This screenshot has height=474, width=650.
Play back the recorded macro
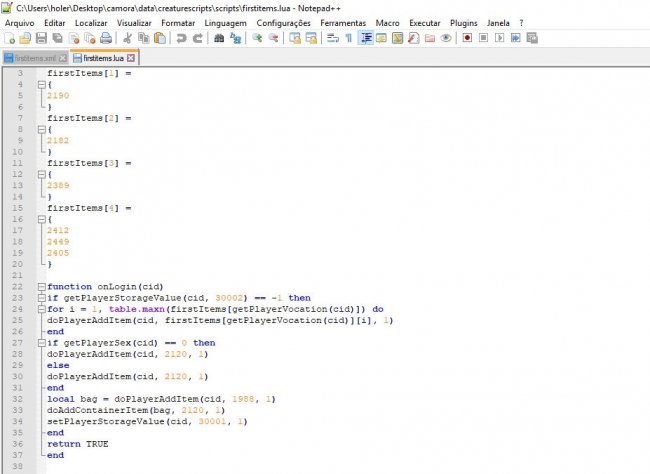coord(499,38)
